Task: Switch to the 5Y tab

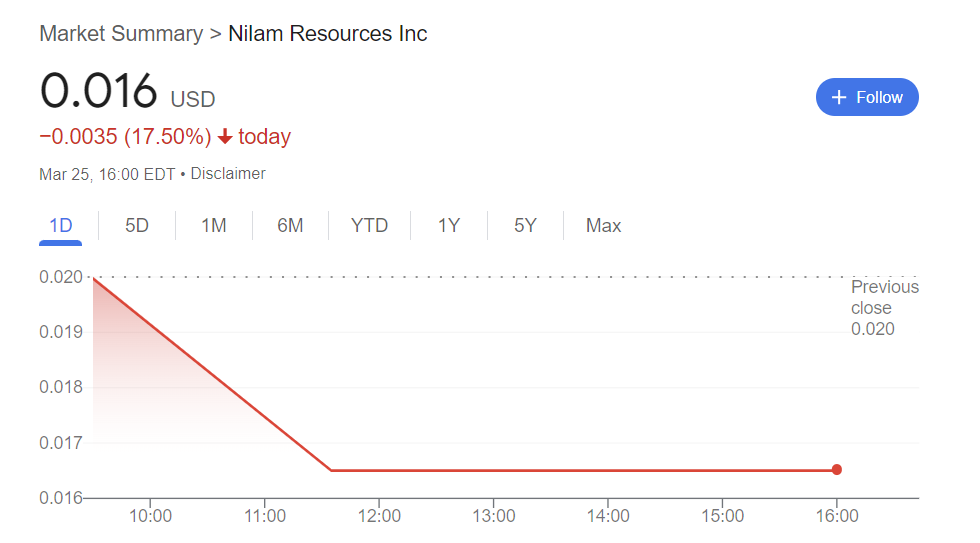Action: pos(525,226)
